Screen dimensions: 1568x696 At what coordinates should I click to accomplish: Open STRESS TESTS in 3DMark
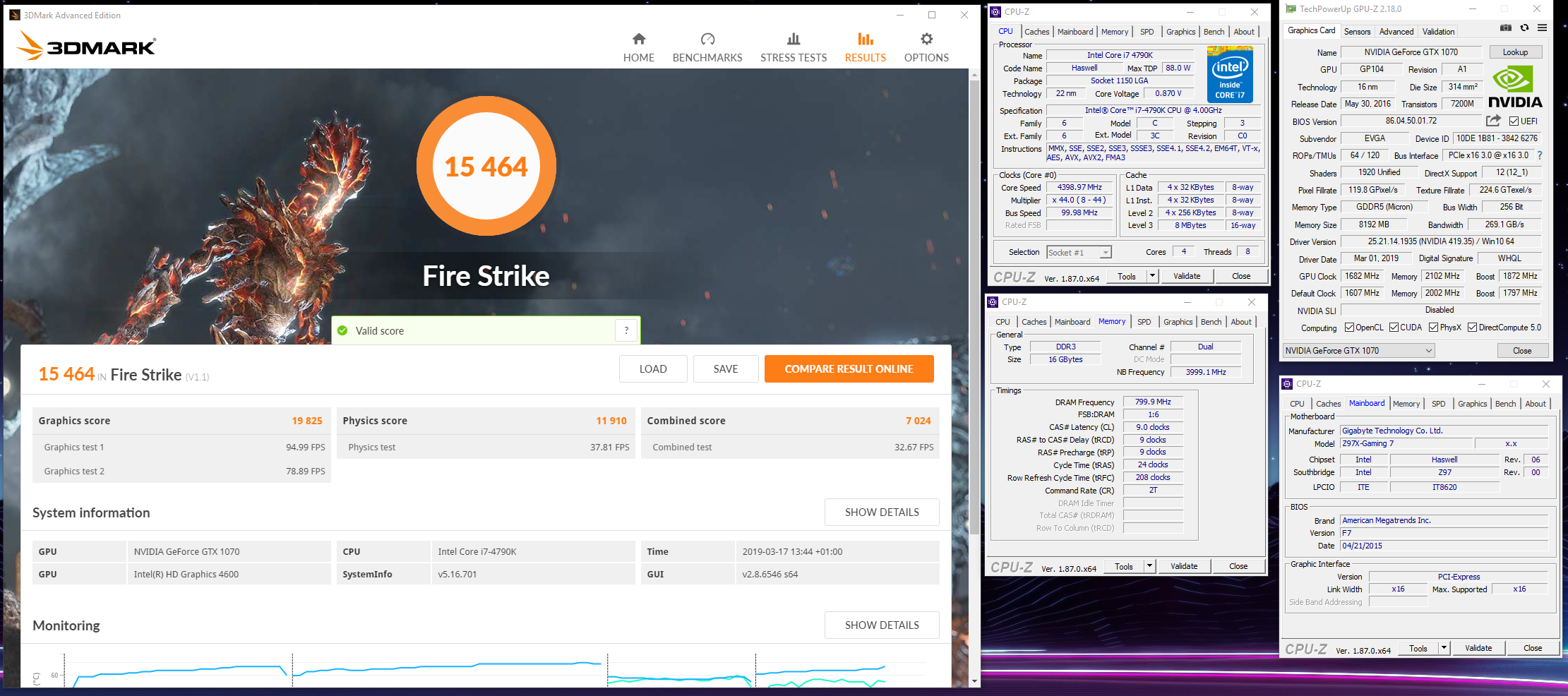pyautogui.click(x=794, y=47)
